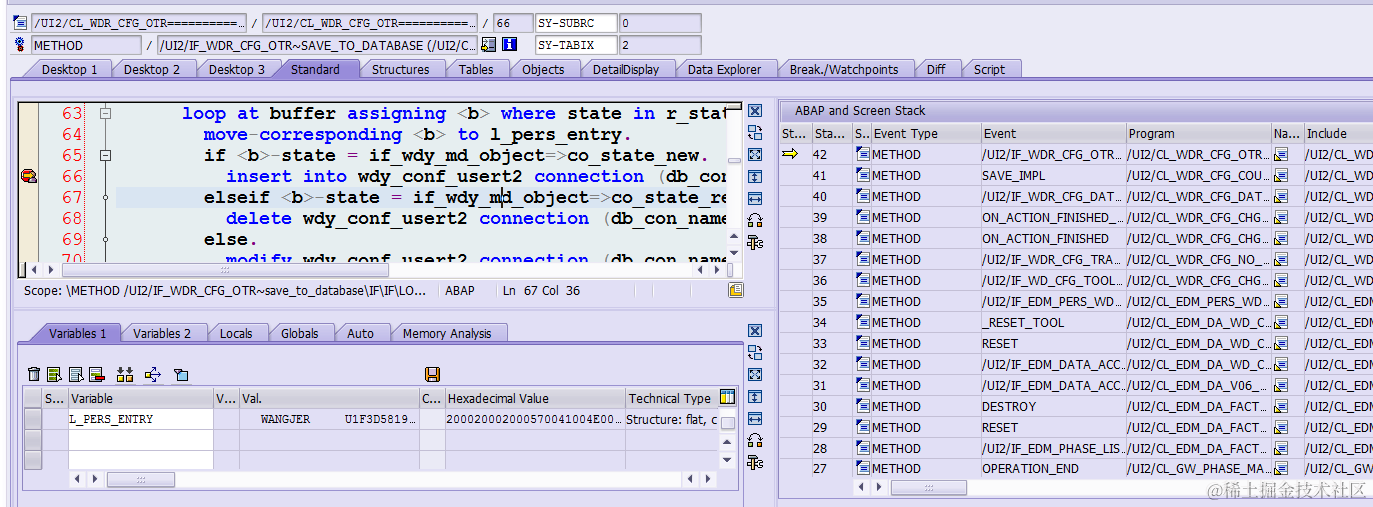Viewport: 1373px width, 507px height.
Task: Switch to the Desktop 2 tab
Action: point(152,69)
